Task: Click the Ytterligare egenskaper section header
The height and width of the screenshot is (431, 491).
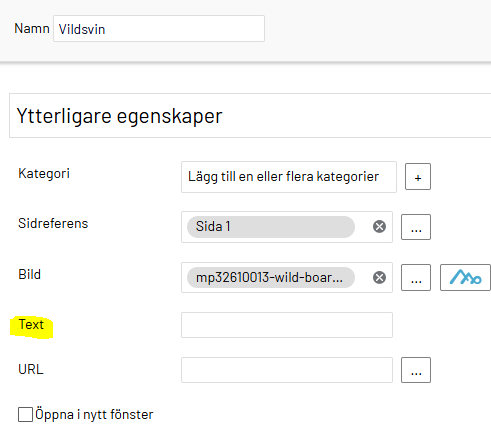Action: (250, 116)
